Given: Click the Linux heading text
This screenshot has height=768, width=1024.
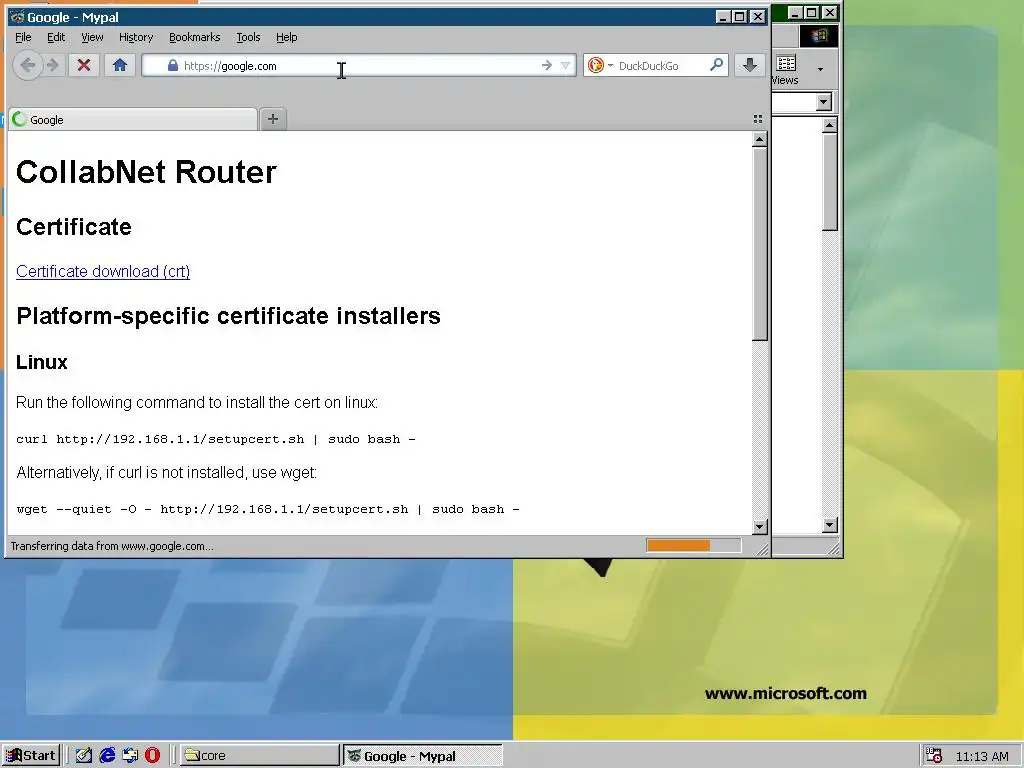Looking at the screenshot, I should 42,362.
